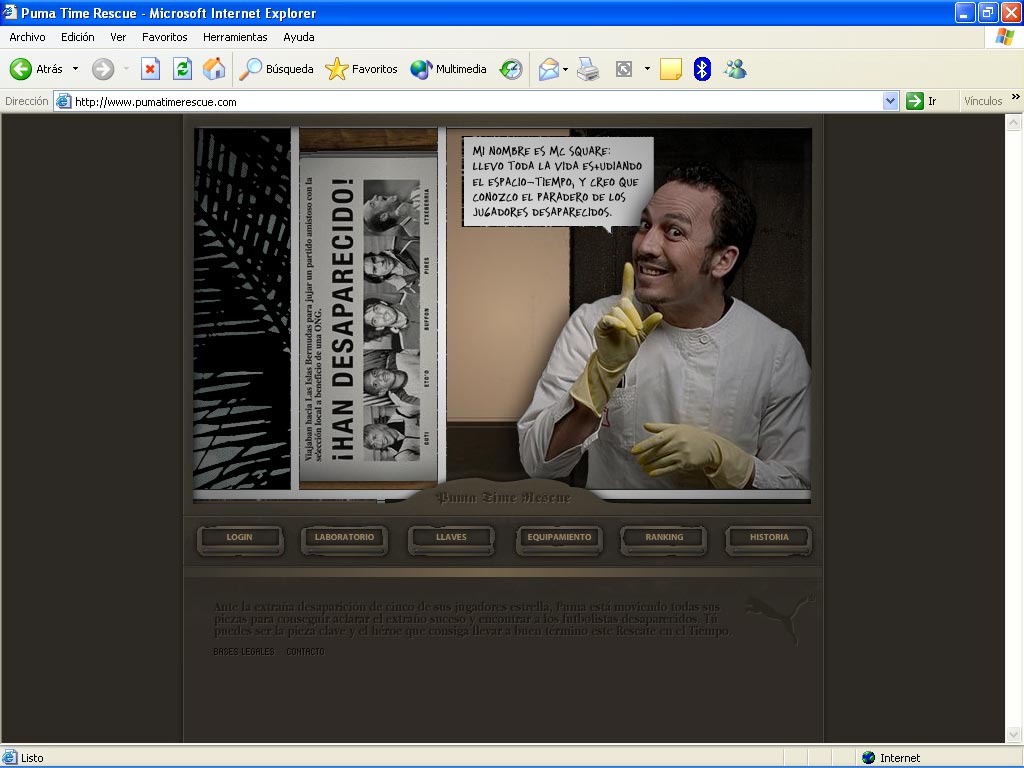Stop loading with the red X icon
1024x768 pixels.
tap(150, 69)
